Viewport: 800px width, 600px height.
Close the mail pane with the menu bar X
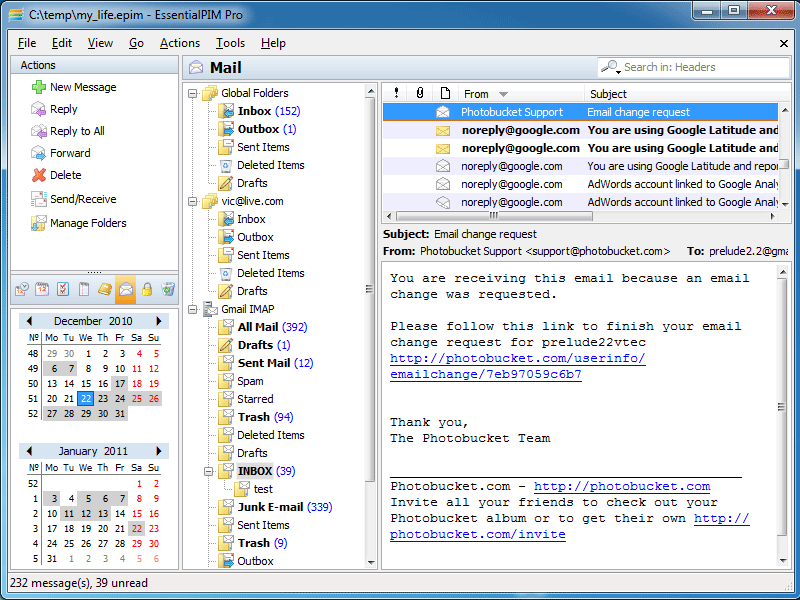click(x=784, y=43)
